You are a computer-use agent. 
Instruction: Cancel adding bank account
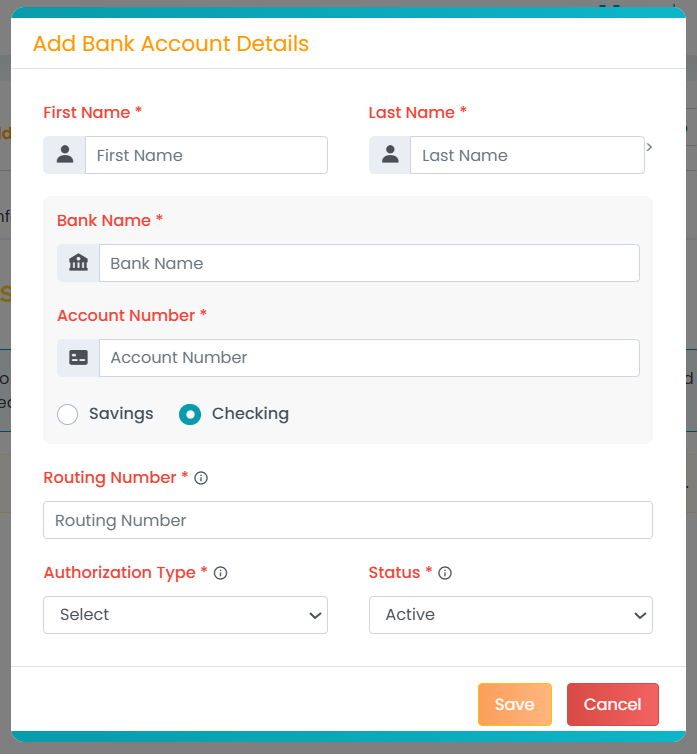tap(612, 704)
